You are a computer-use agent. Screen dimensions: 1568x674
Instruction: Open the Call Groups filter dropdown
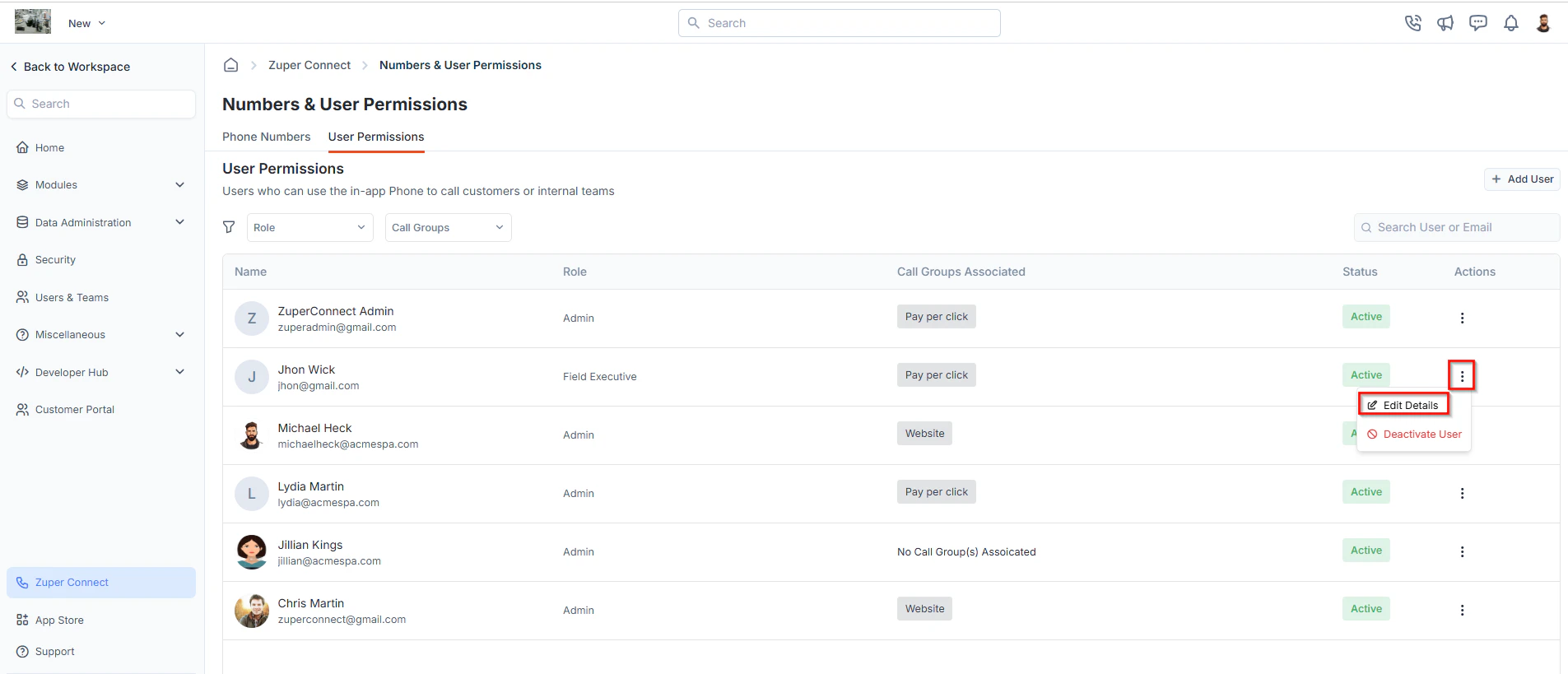coord(449,227)
